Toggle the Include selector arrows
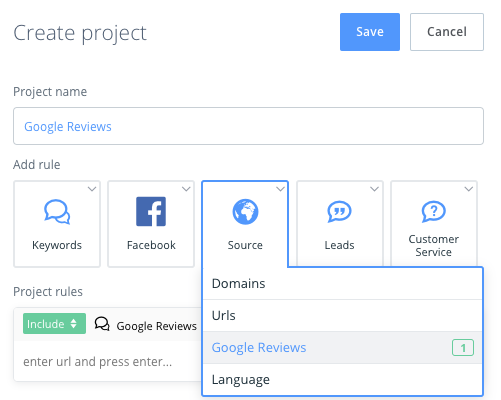Screen dimensions: 501x400 coord(74,324)
